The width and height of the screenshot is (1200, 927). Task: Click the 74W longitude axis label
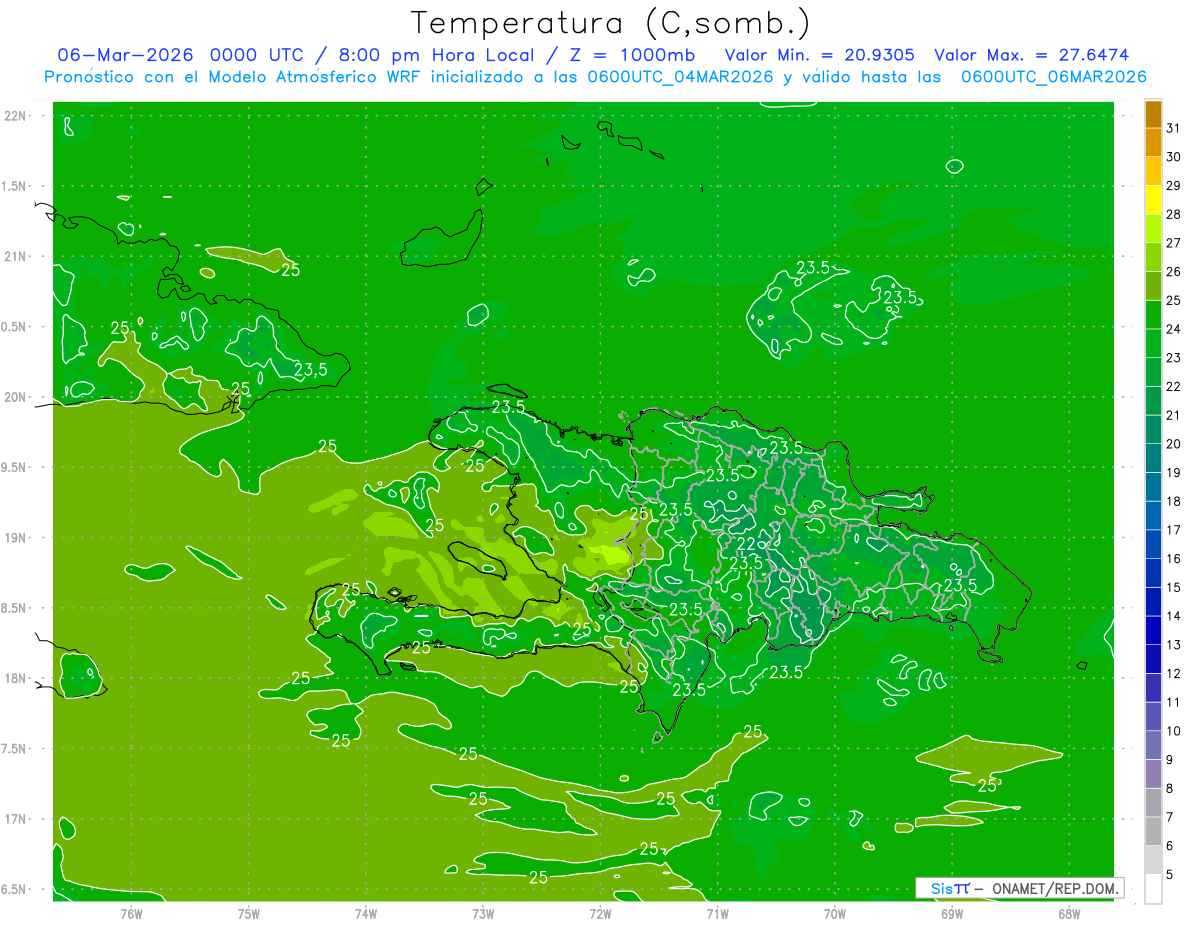click(365, 913)
